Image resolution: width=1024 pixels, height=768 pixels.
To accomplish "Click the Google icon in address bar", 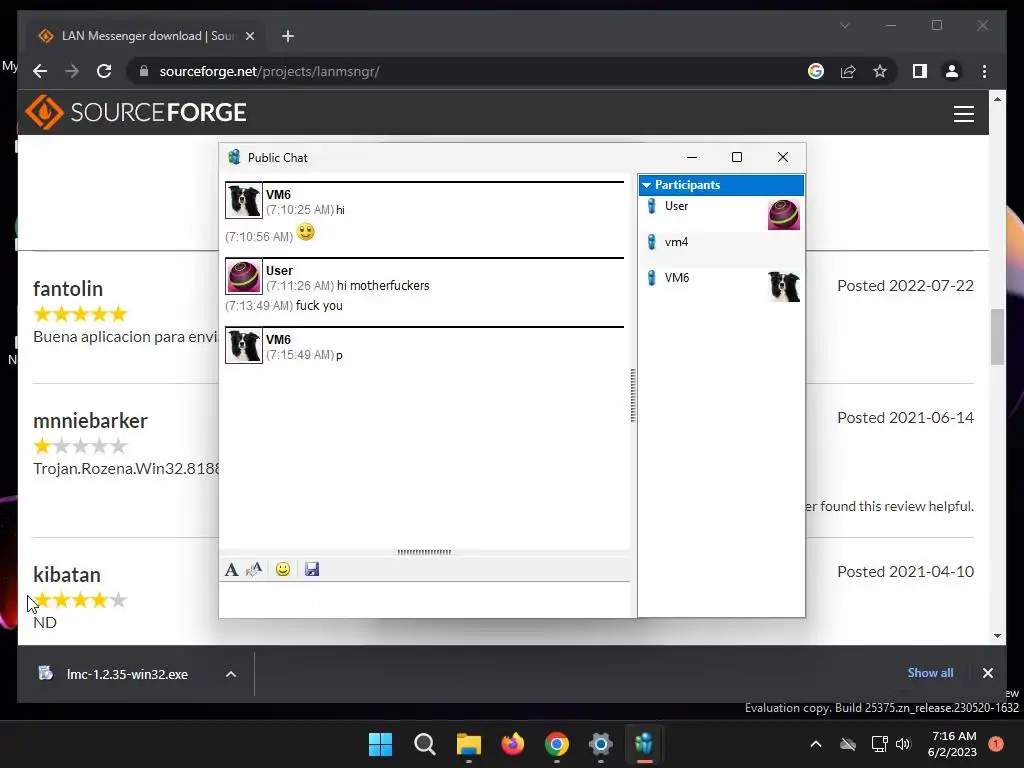I will (816, 71).
